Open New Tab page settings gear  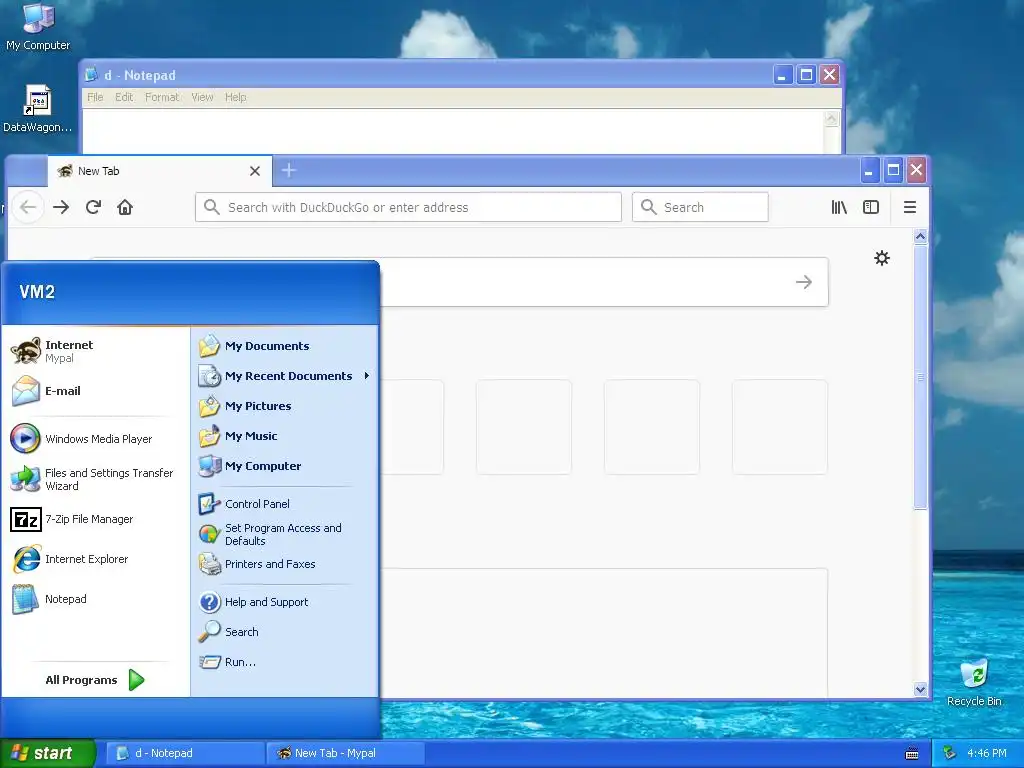[882, 258]
